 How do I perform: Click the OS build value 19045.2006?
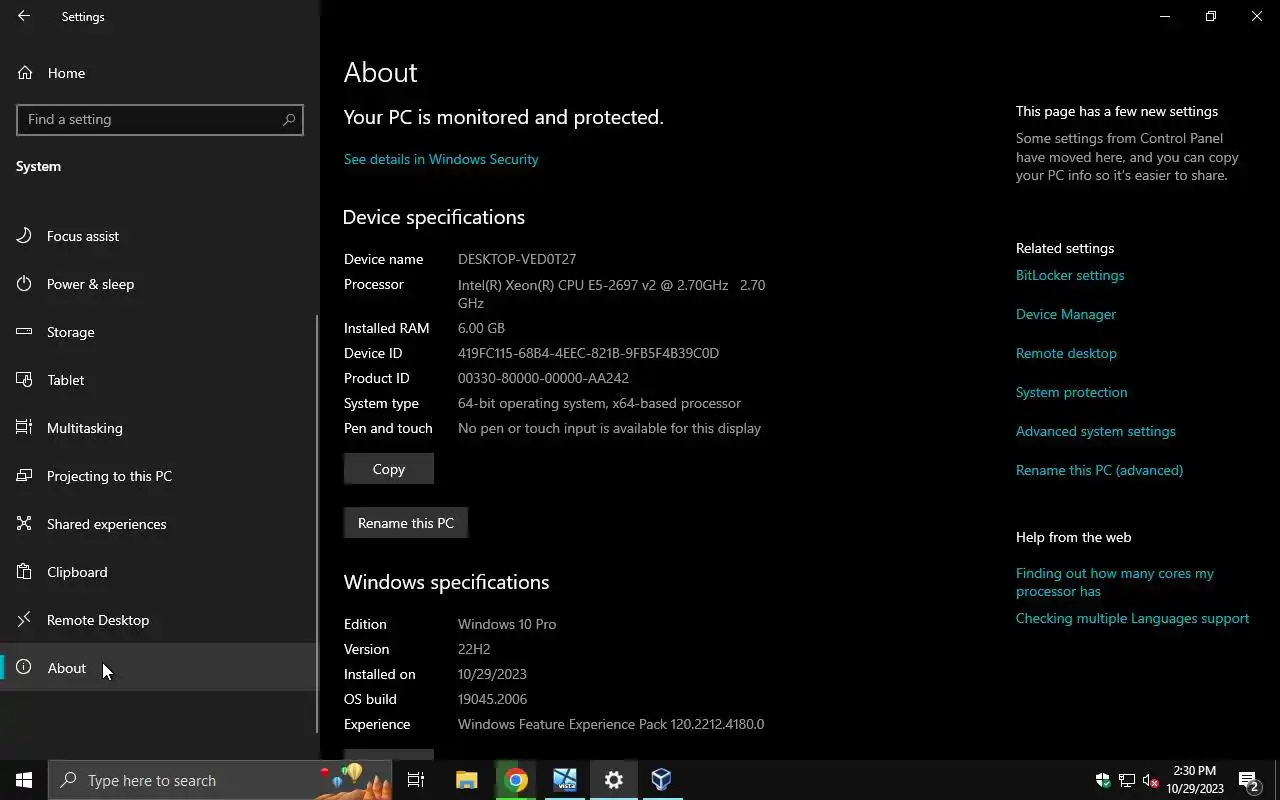[x=492, y=699]
